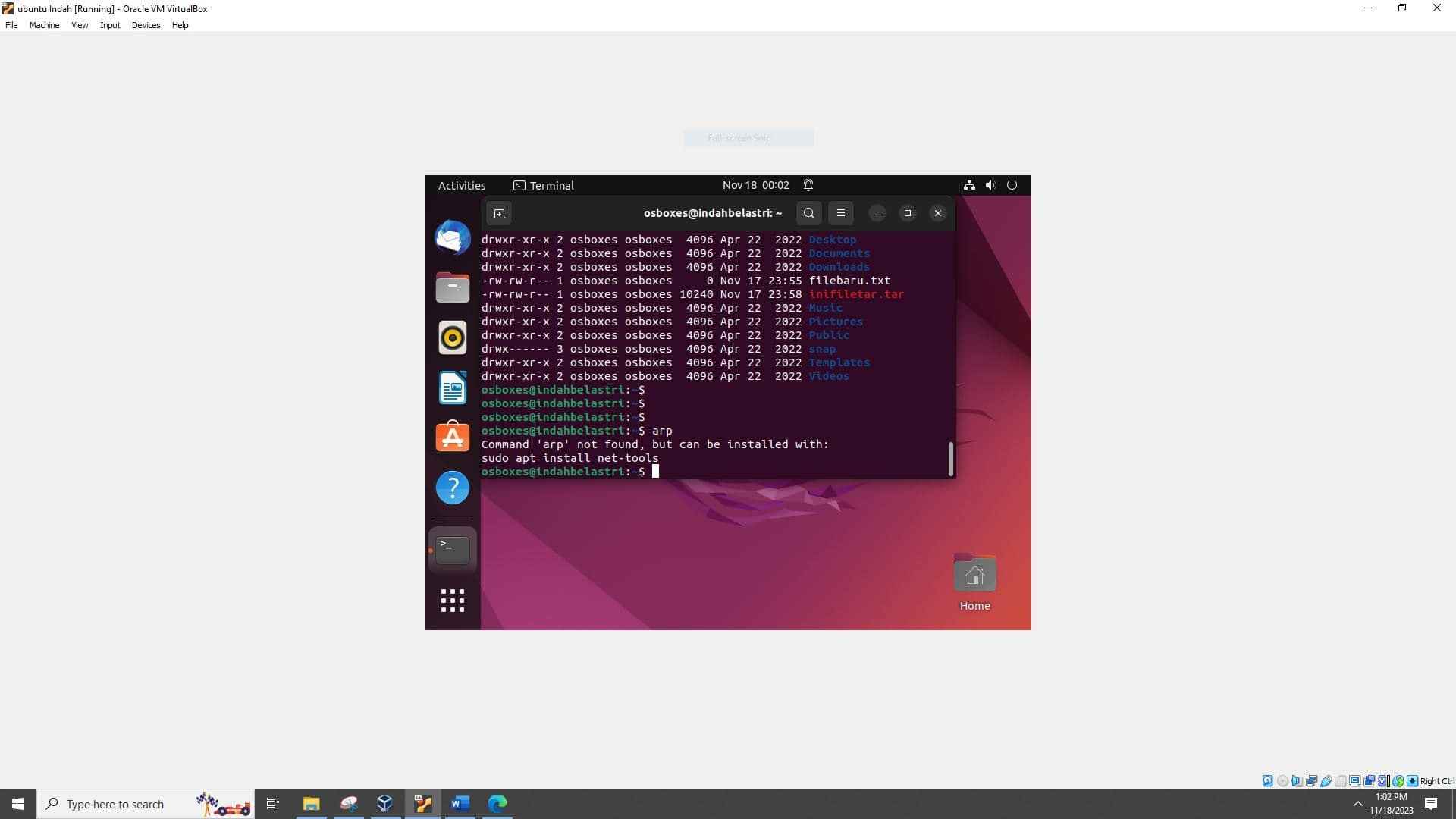Select the VirtualBox keyboard capture arrow icon
The width and height of the screenshot is (1456, 819).
pos(1412,781)
